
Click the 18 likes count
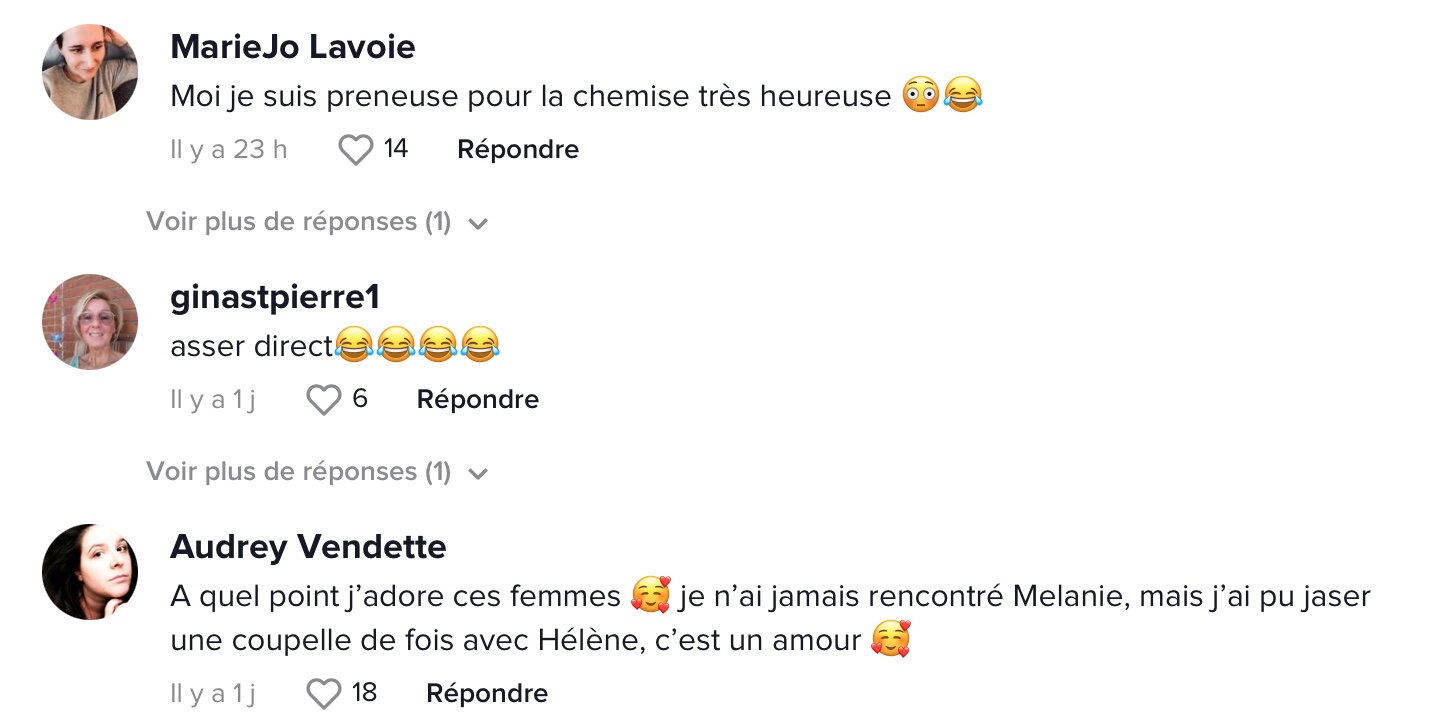click(364, 692)
